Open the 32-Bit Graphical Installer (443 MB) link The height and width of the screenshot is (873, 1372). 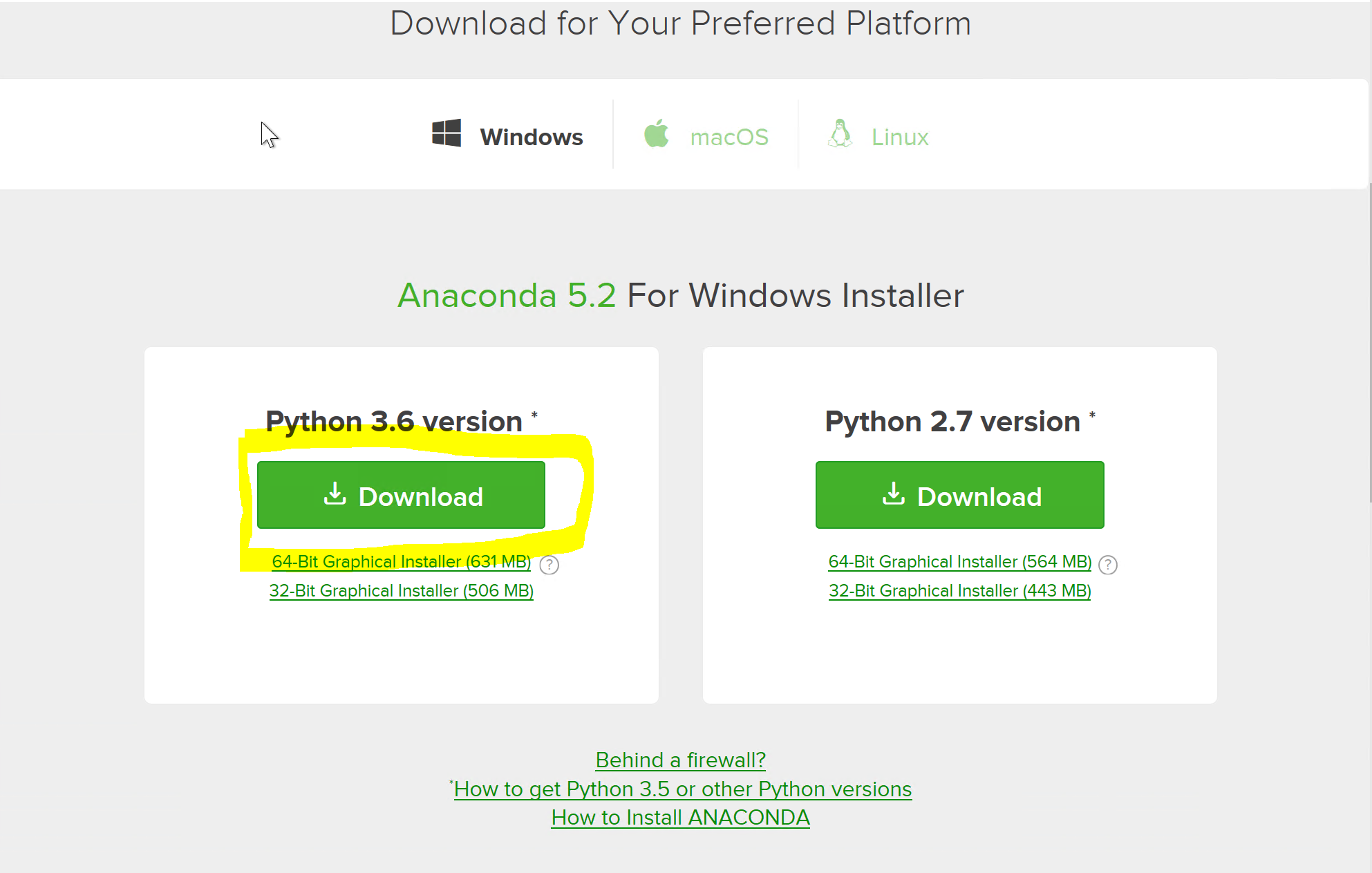(959, 590)
